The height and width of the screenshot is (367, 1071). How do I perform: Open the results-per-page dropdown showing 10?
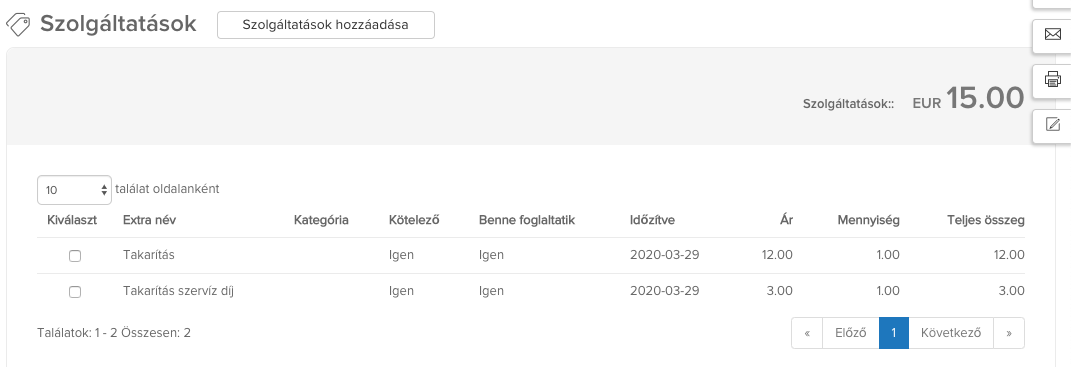(74, 190)
